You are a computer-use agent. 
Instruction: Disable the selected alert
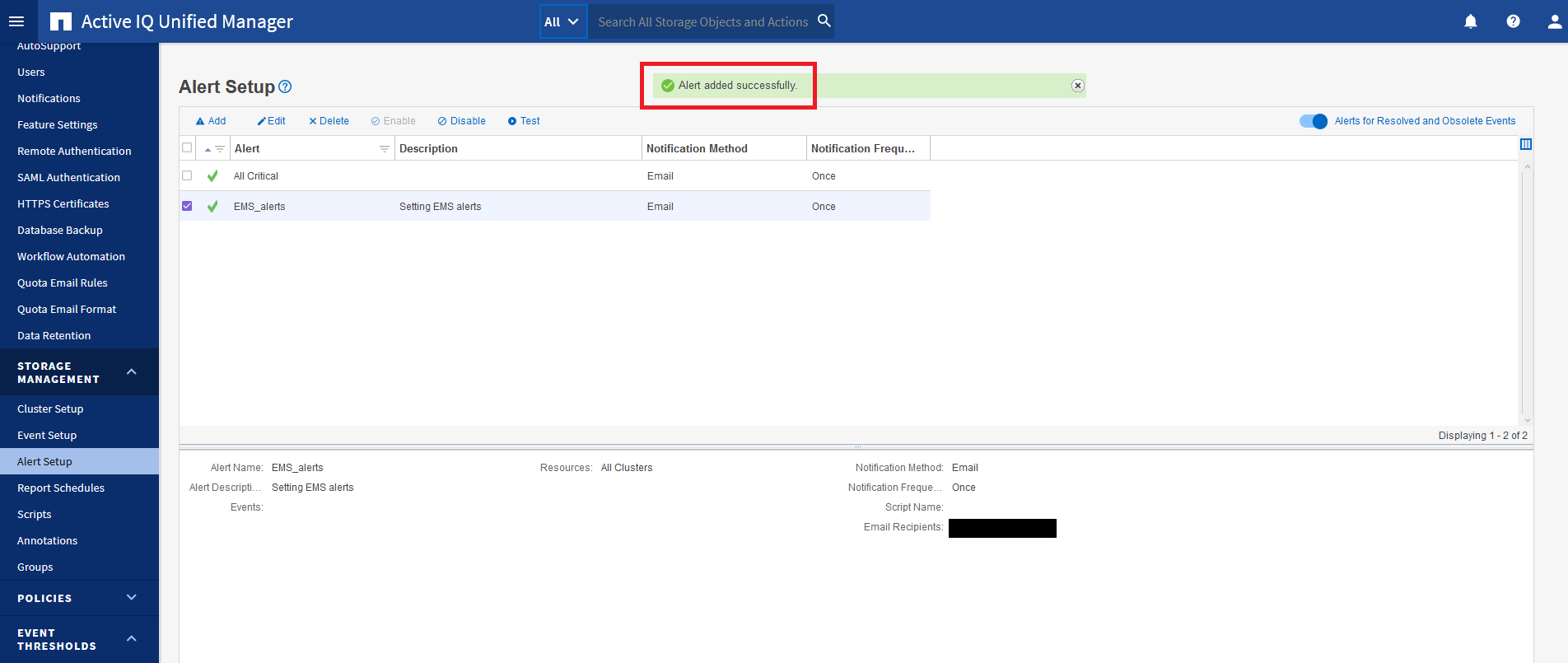[x=461, y=121]
